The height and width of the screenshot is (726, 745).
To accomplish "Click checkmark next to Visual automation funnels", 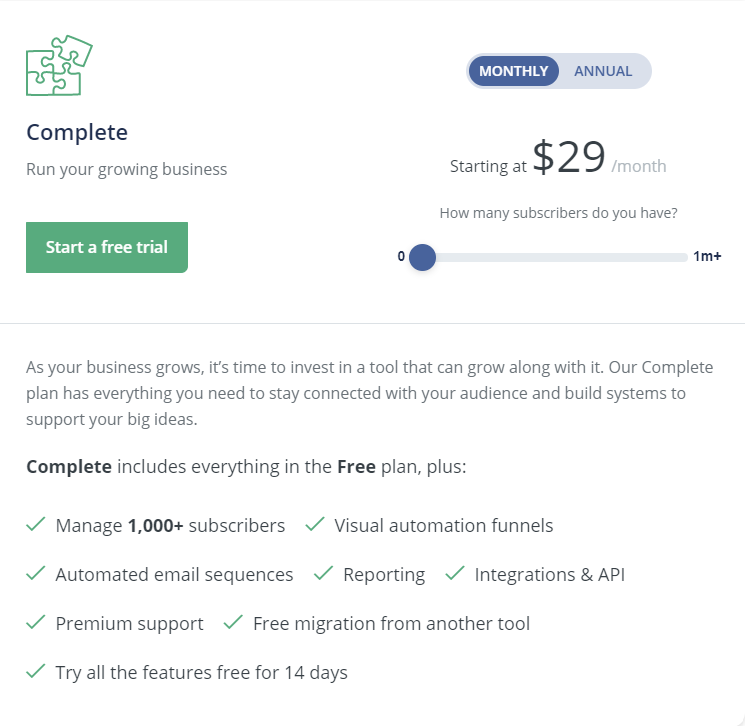I will pos(314,524).
